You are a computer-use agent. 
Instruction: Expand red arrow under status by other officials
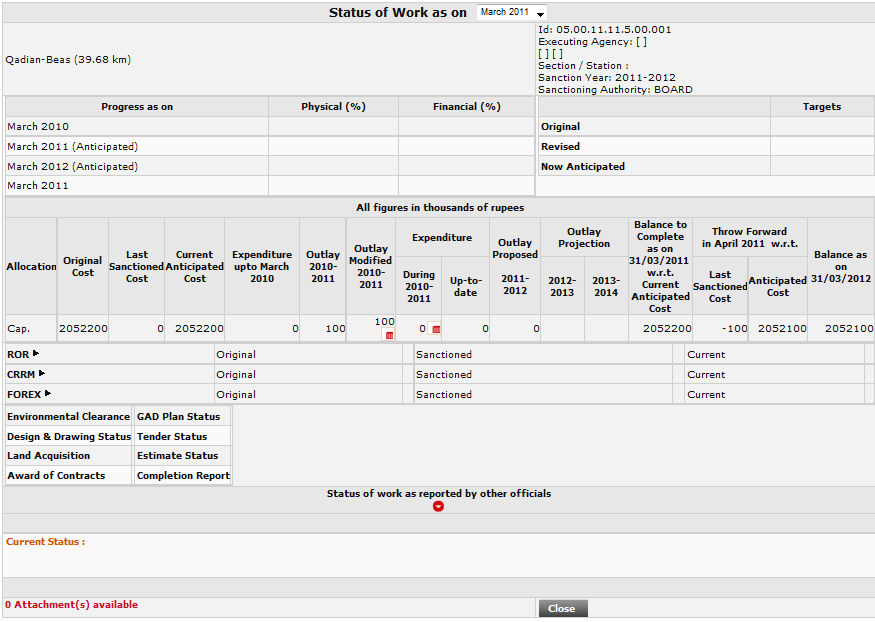click(438, 506)
